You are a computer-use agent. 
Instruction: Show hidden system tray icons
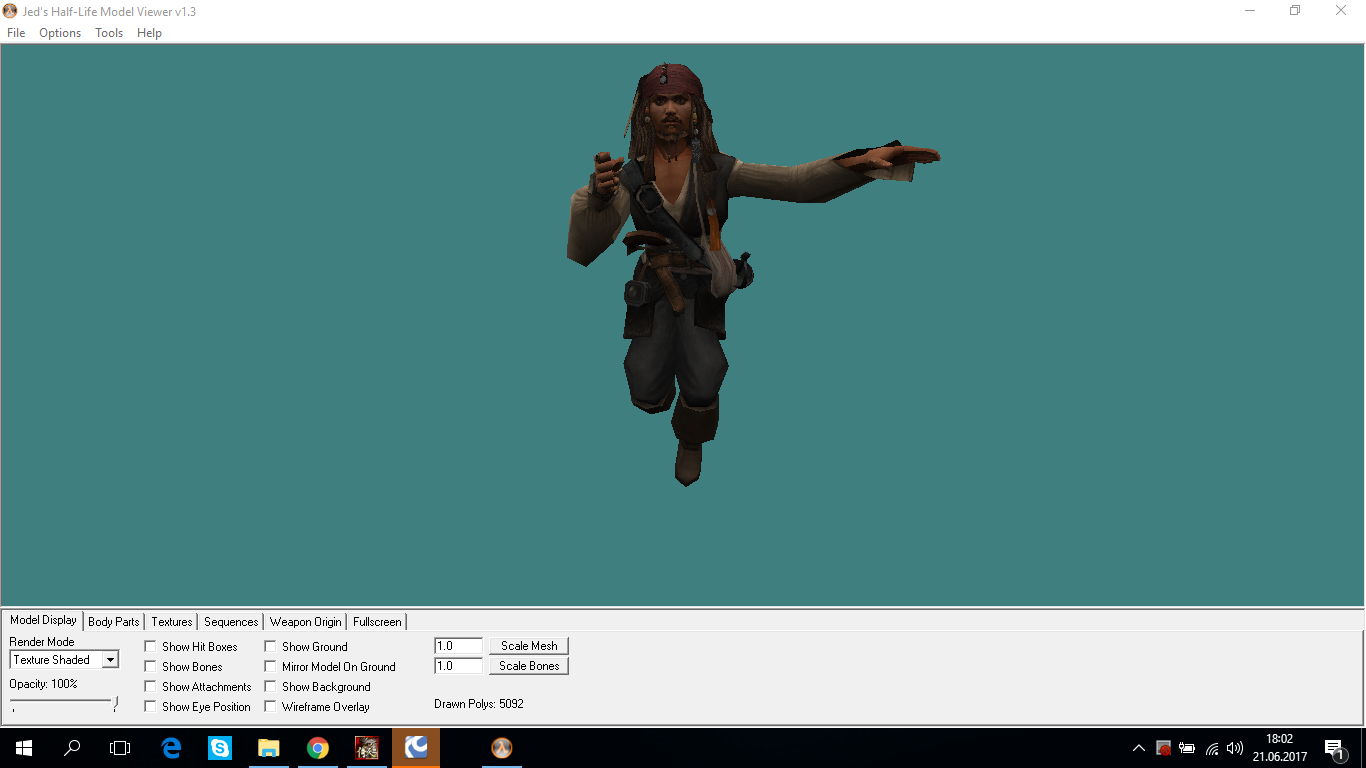[1139, 748]
